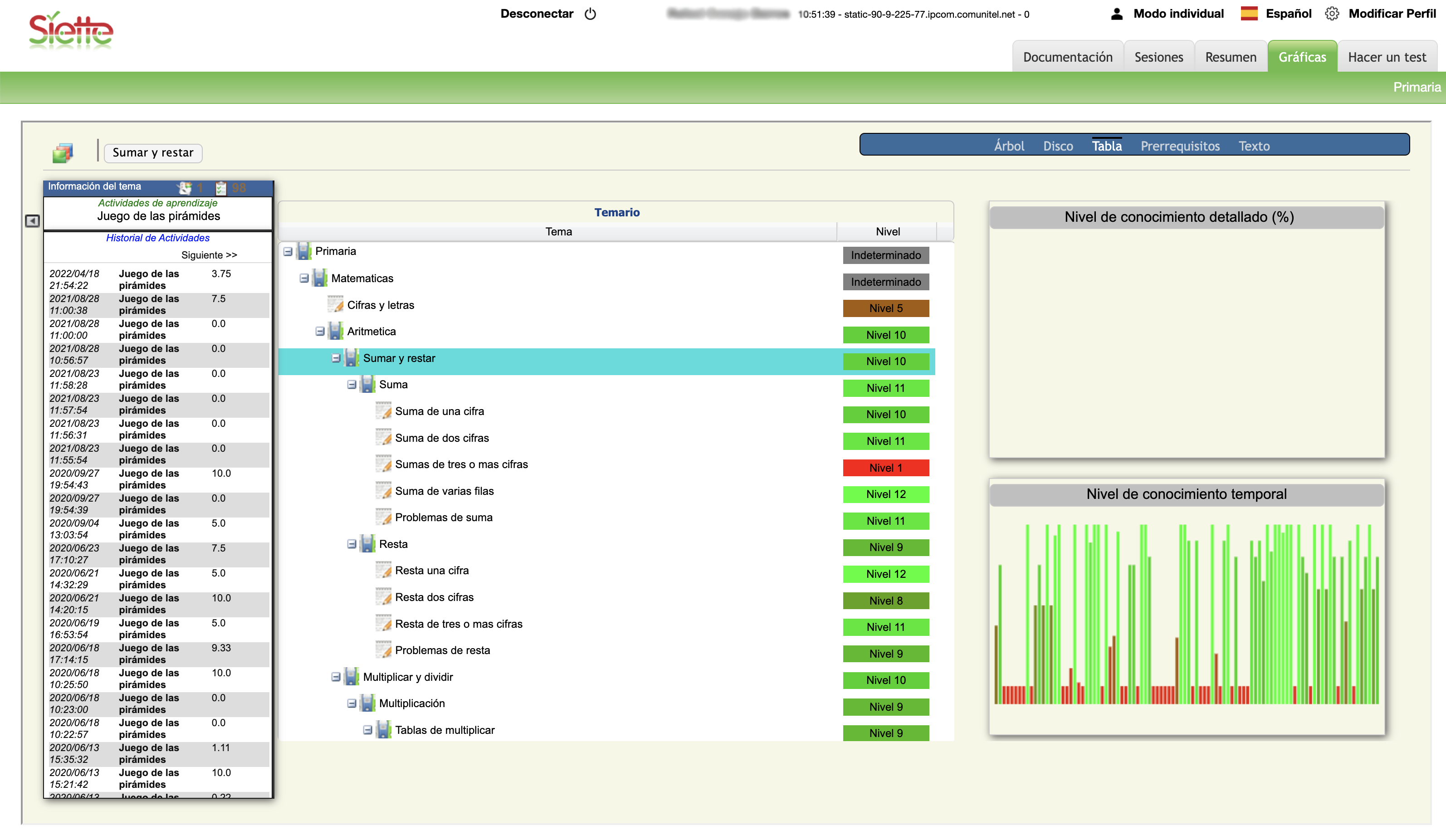Open the Hacer un test tab
The width and height of the screenshot is (1446, 840).
(x=1386, y=57)
